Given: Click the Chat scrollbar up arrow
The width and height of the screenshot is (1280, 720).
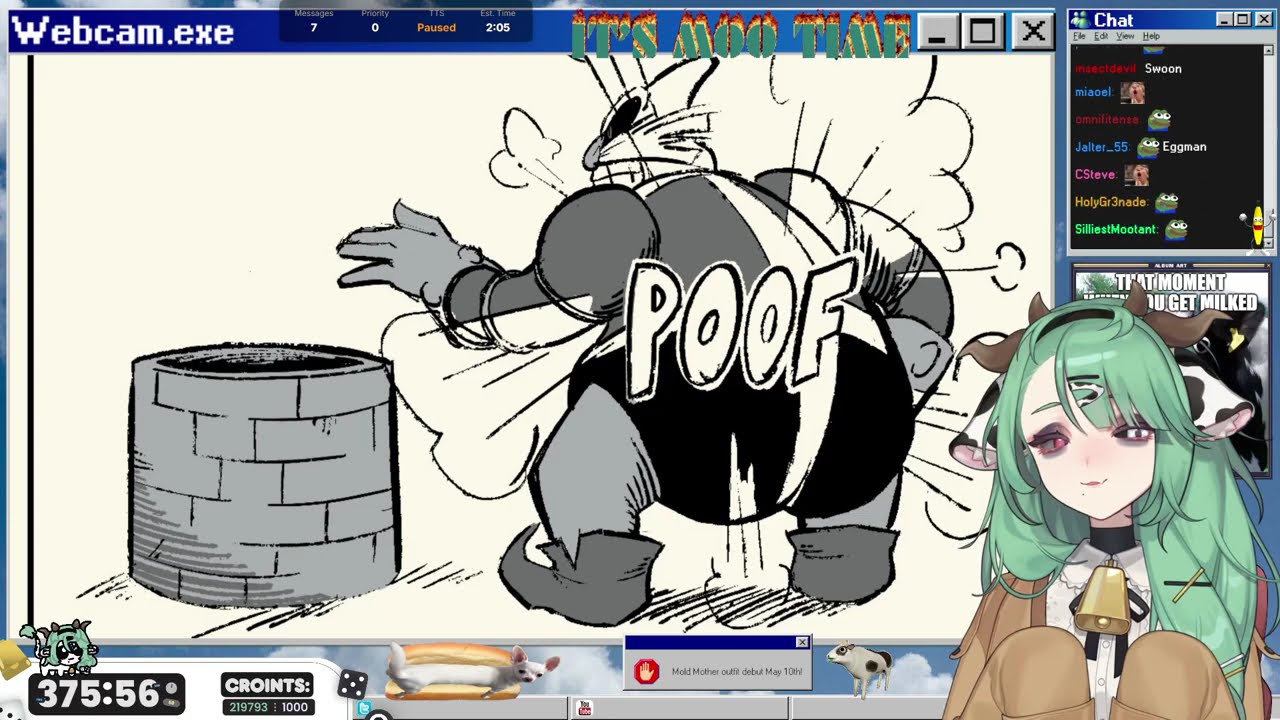Looking at the screenshot, I should tap(1268, 49).
